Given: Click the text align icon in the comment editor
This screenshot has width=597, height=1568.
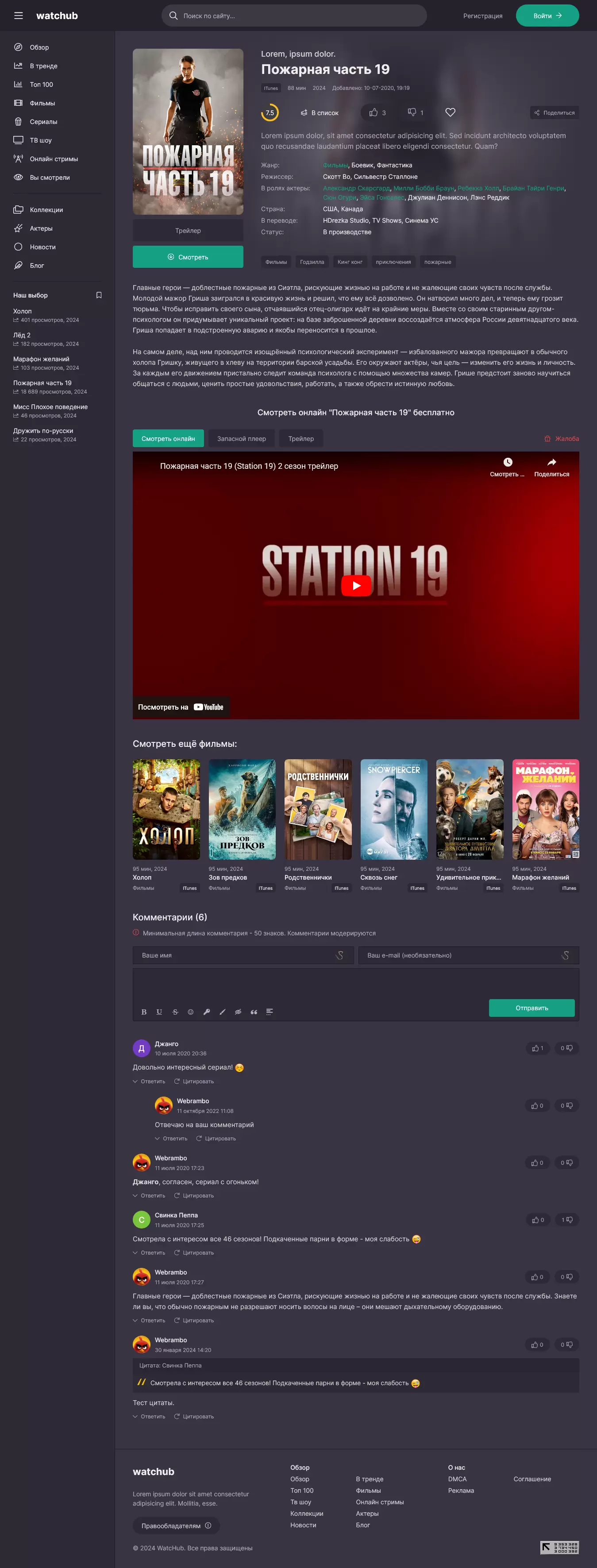Looking at the screenshot, I should (x=270, y=1012).
